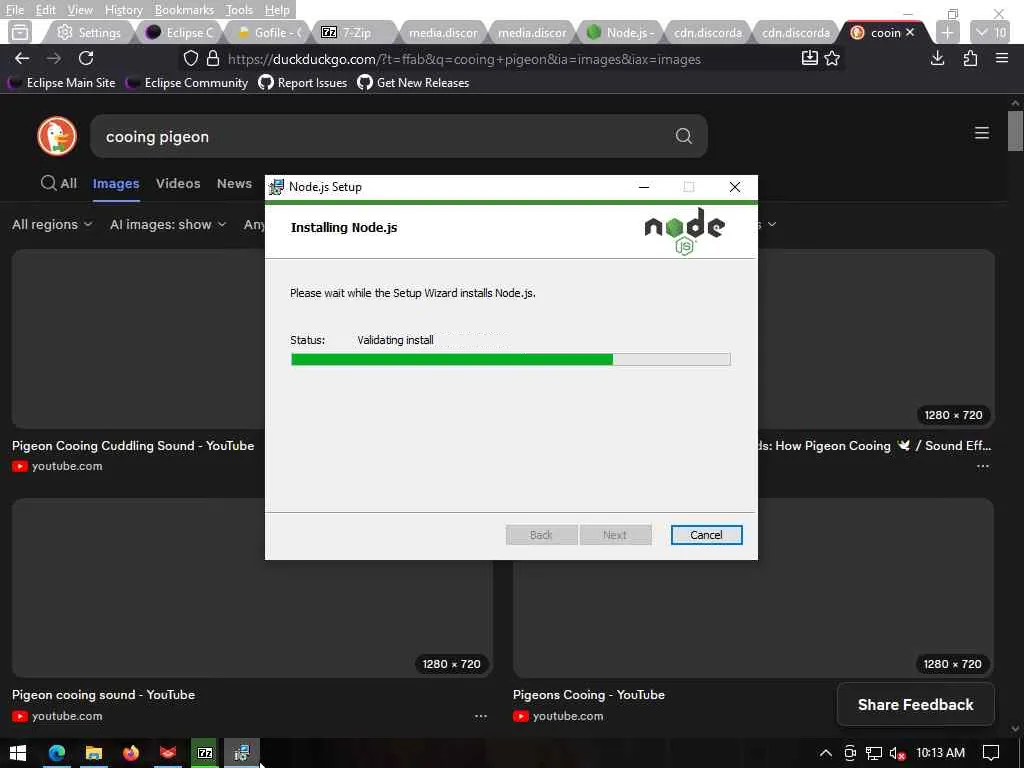The width and height of the screenshot is (1024, 768).
Task: Click the Share Feedback button
Action: (916, 705)
